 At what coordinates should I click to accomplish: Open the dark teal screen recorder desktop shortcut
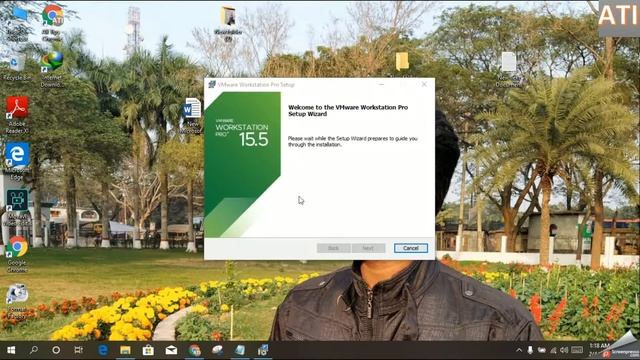click(17, 207)
